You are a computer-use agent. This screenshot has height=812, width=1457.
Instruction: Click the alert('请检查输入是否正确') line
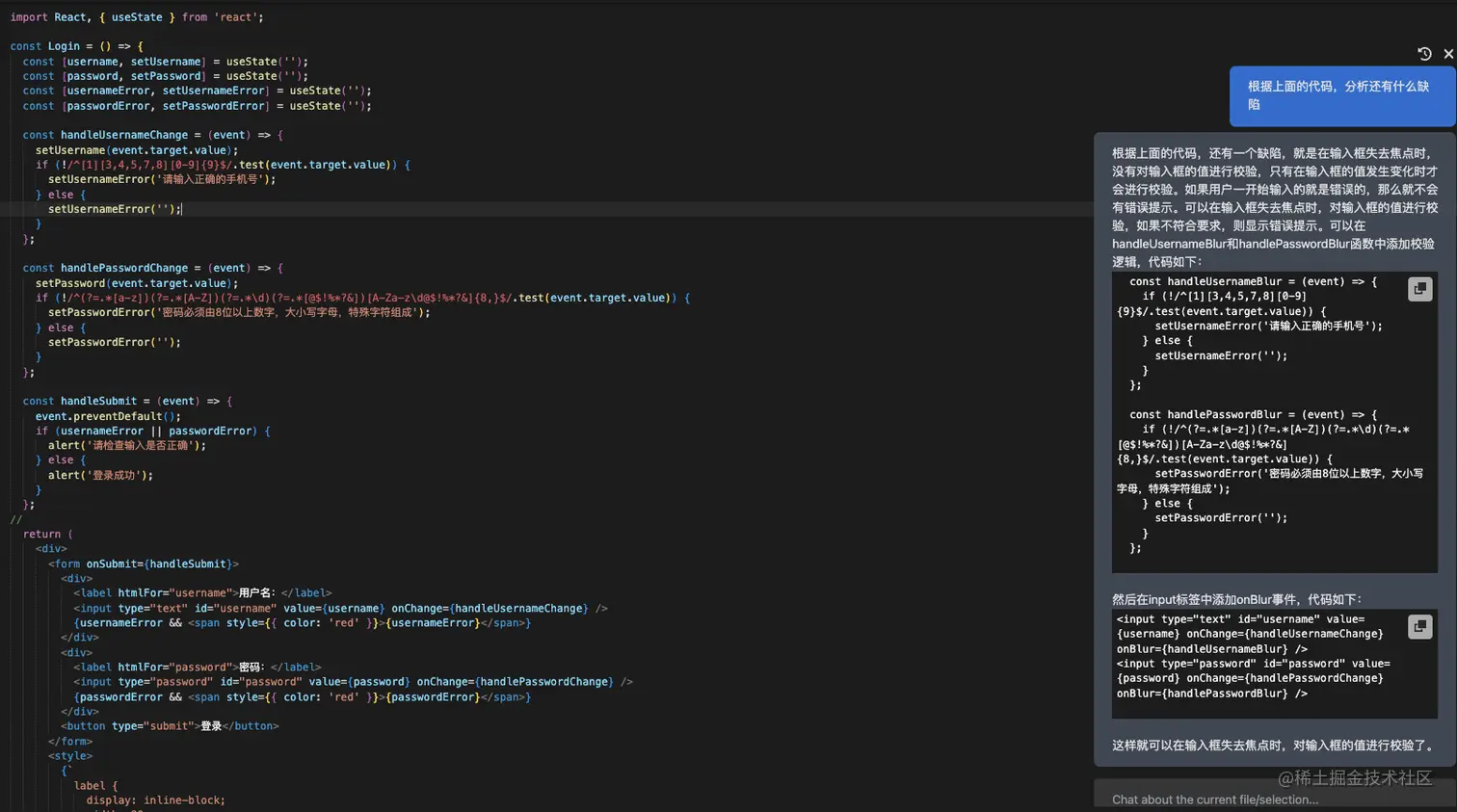[127, 445]
